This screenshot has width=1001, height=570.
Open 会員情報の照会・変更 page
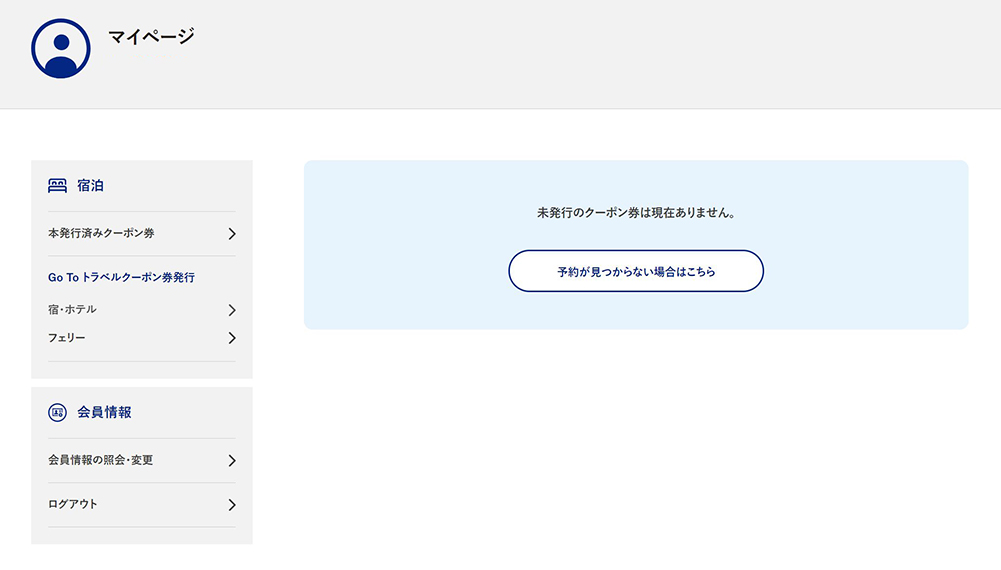142,460
